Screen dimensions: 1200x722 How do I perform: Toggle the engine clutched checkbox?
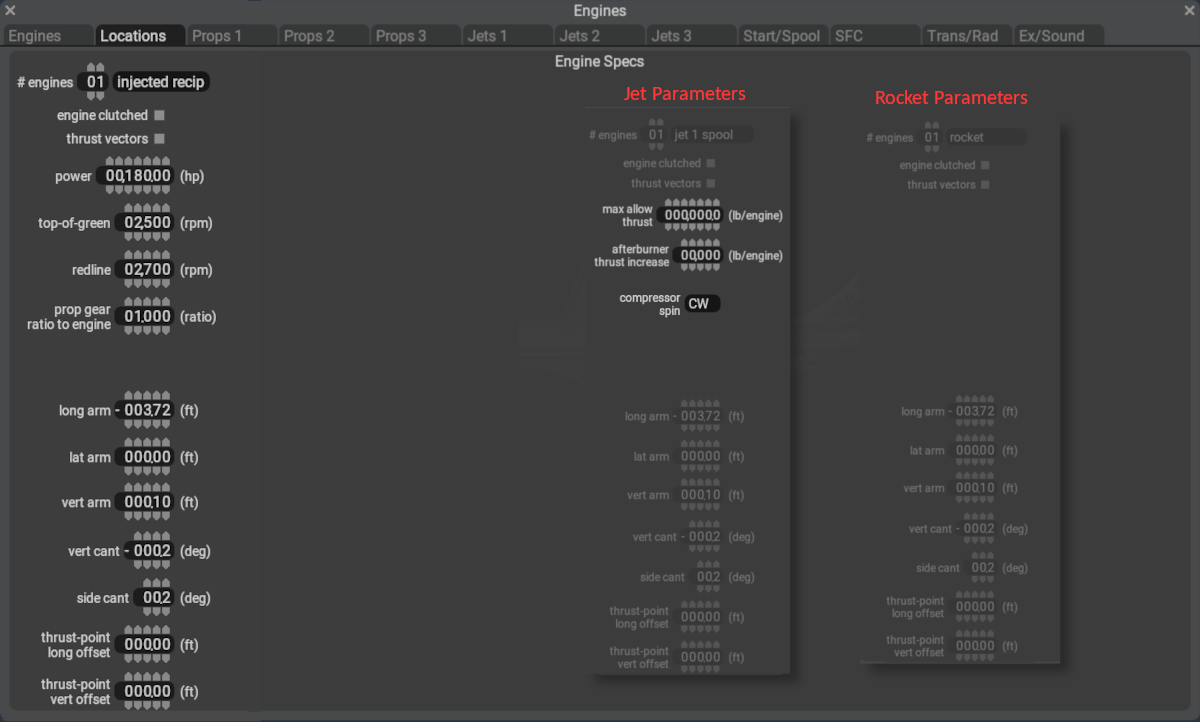(159, 116)
